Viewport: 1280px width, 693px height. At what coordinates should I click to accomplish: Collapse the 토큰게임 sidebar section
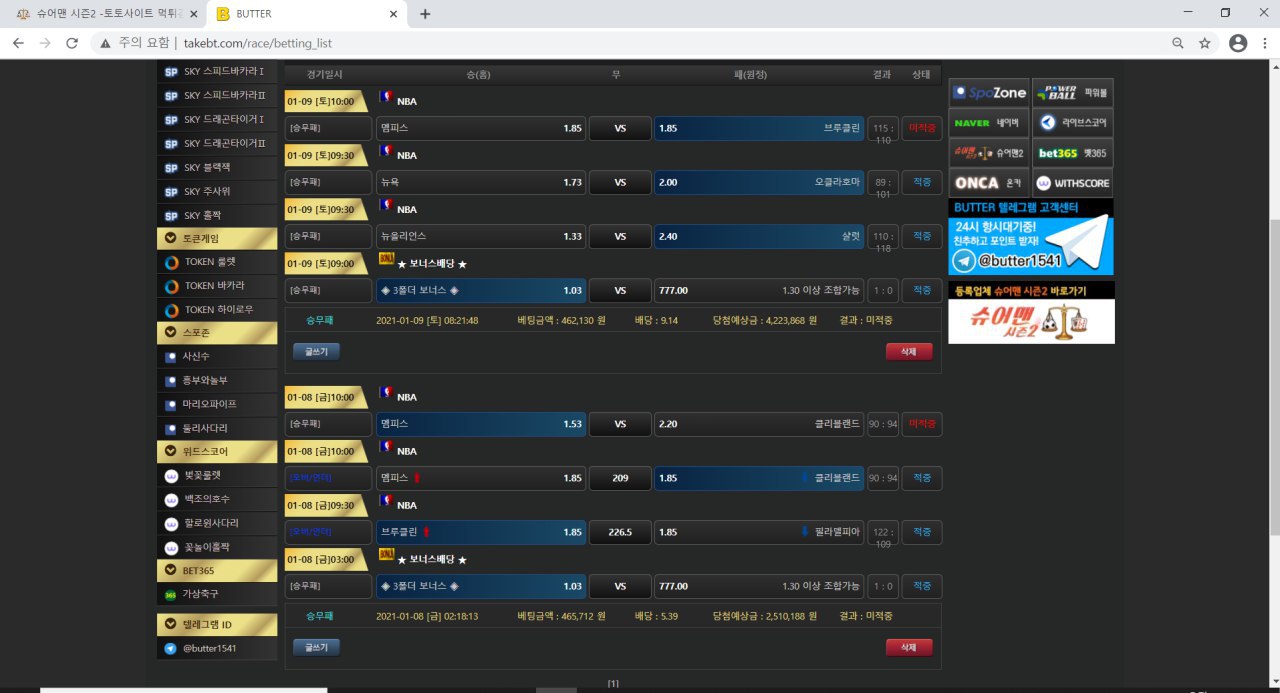pyautogui.click(x=217, y=238)
